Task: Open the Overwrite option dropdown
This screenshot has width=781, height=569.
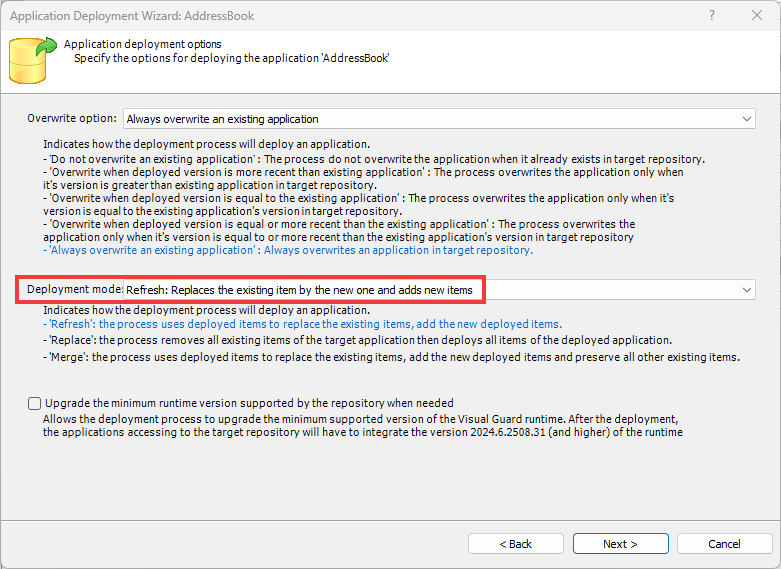Action: 439,119
